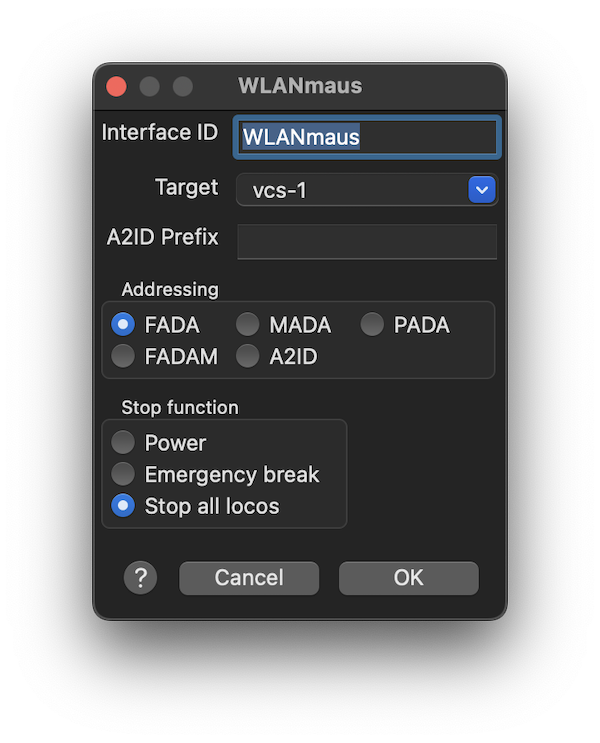Image resolution: width=600 pixels, height=743 pixels.
Task: Open the Target dropdown showing vcs-1
Action: pos(352,189)
